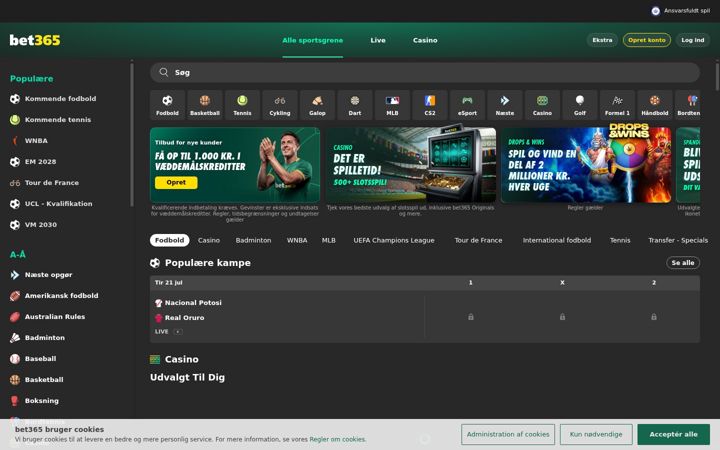This screenshot has height=450, width=720.
Task: Select the Dart board icon tile
Action: click(x=354, y=105)
